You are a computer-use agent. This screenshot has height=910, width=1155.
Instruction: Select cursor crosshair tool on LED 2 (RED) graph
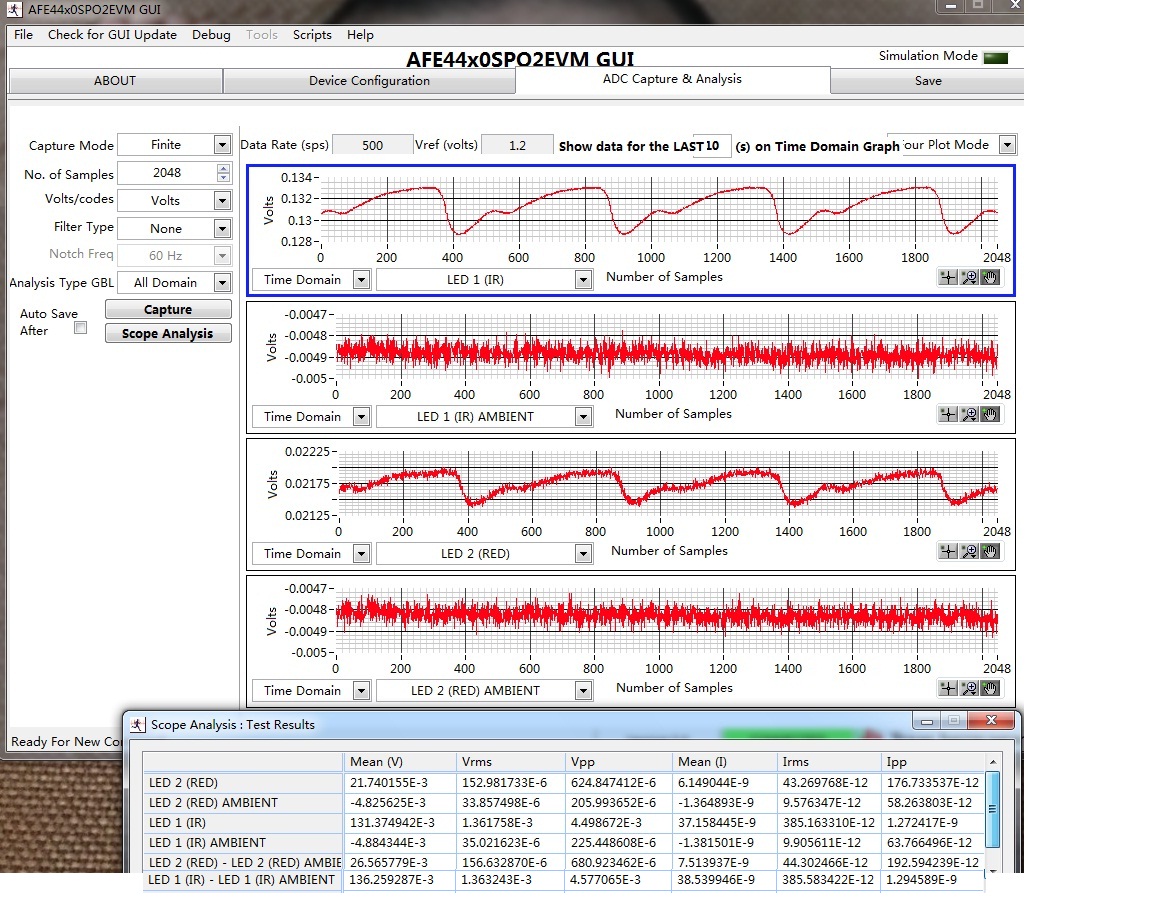coord(948,551)
